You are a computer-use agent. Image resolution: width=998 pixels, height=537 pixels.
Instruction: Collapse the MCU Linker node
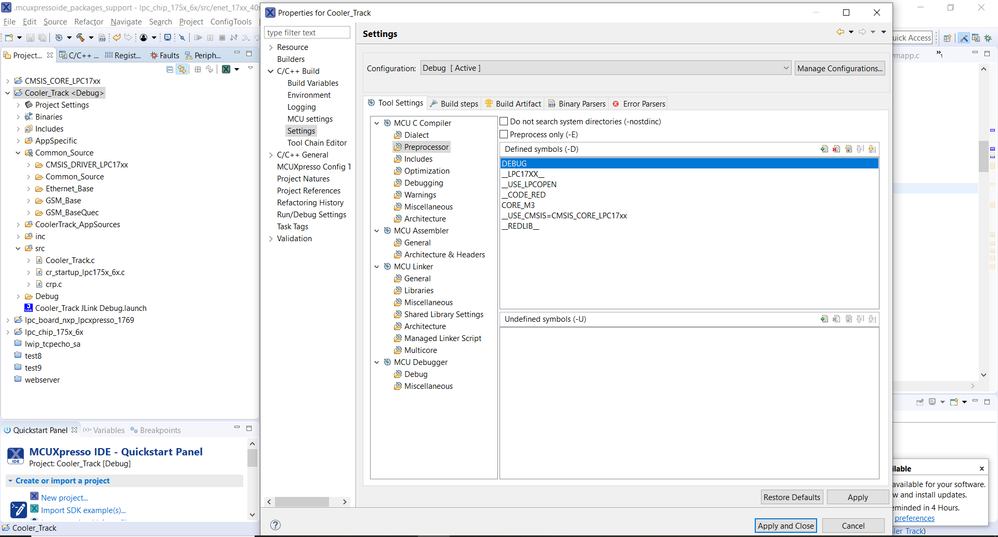(x=377, y=267)
